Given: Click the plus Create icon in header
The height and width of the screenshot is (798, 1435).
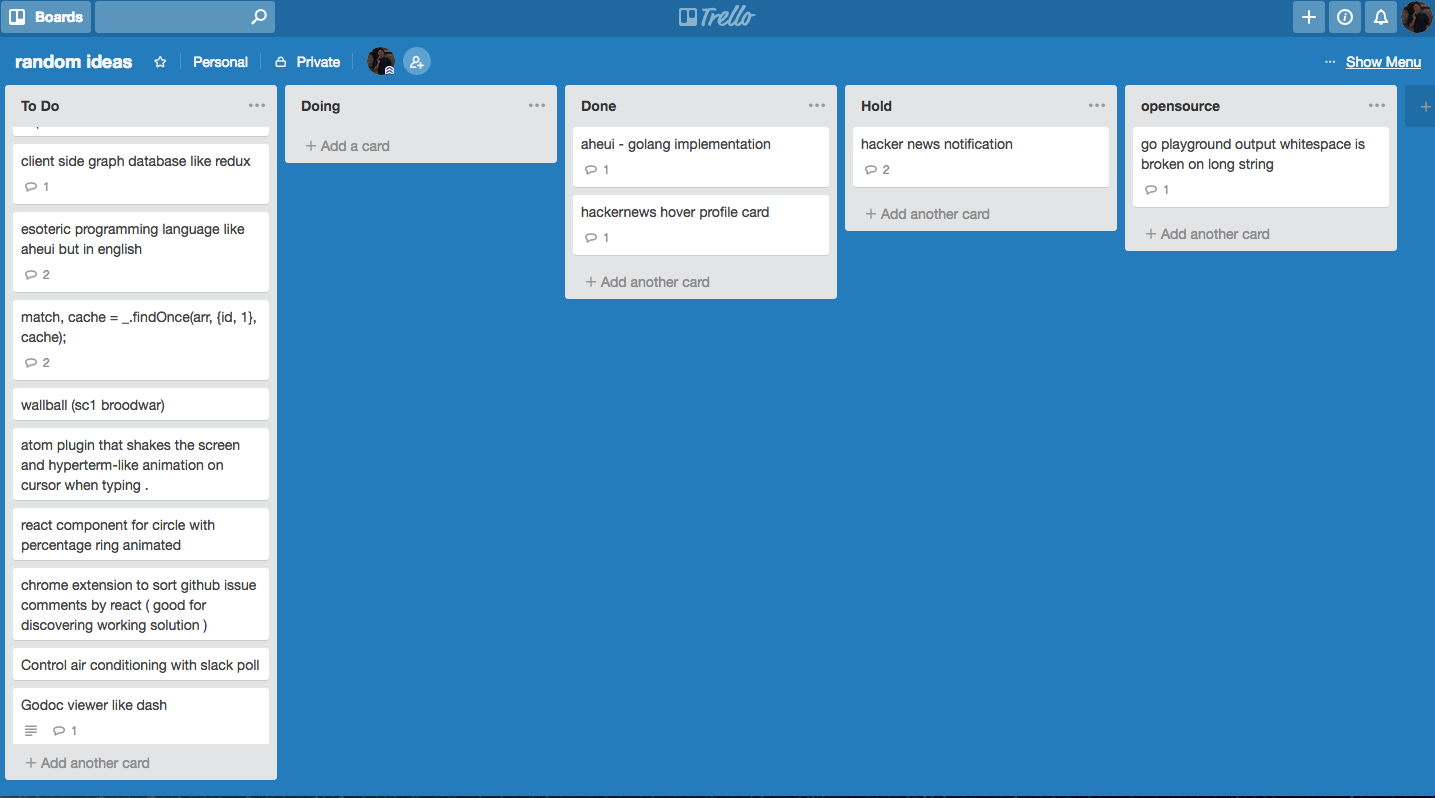Looking at the screenshot, I should click(x=1309, y=17).
